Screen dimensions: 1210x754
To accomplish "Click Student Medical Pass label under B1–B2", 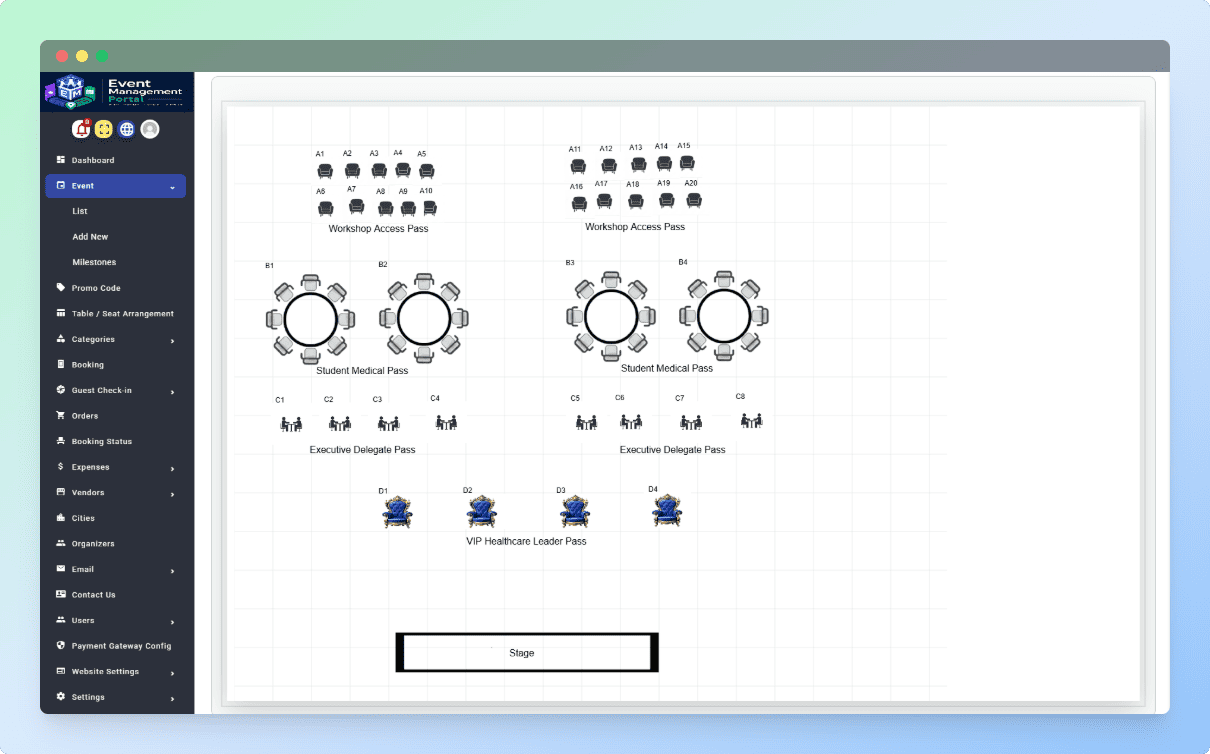I will tap(362, 371).
